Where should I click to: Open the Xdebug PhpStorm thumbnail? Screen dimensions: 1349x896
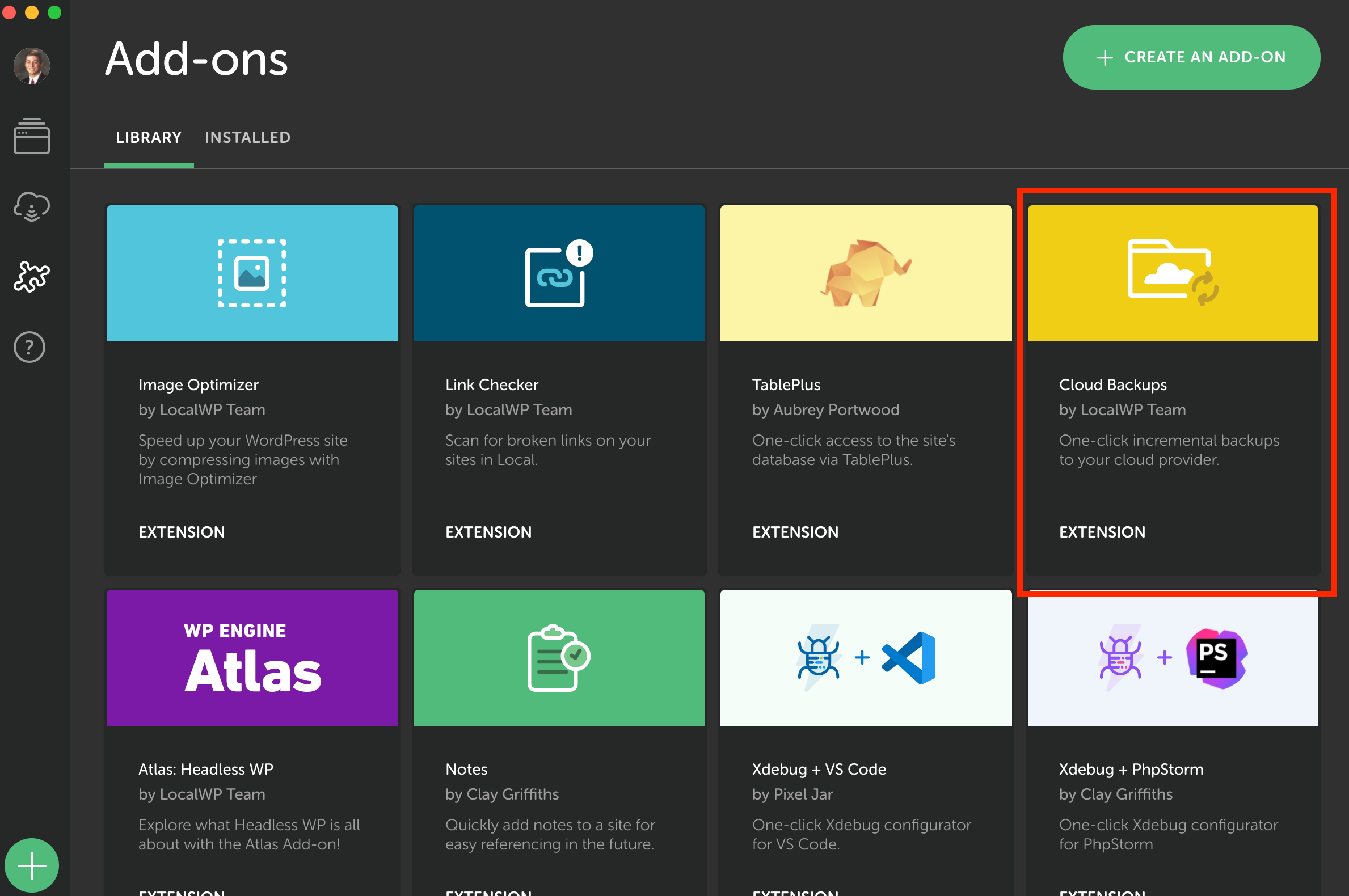point(1173,658)
